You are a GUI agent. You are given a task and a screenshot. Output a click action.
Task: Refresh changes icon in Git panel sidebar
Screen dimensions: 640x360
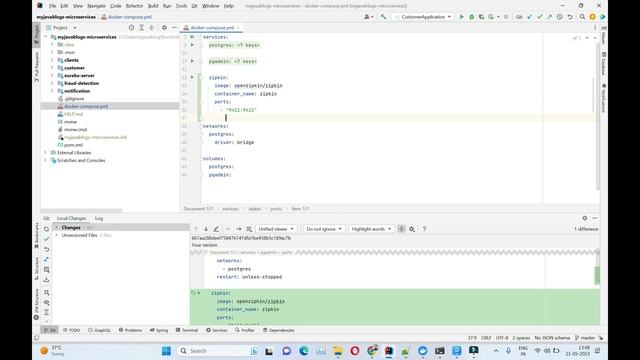(47, 229)
